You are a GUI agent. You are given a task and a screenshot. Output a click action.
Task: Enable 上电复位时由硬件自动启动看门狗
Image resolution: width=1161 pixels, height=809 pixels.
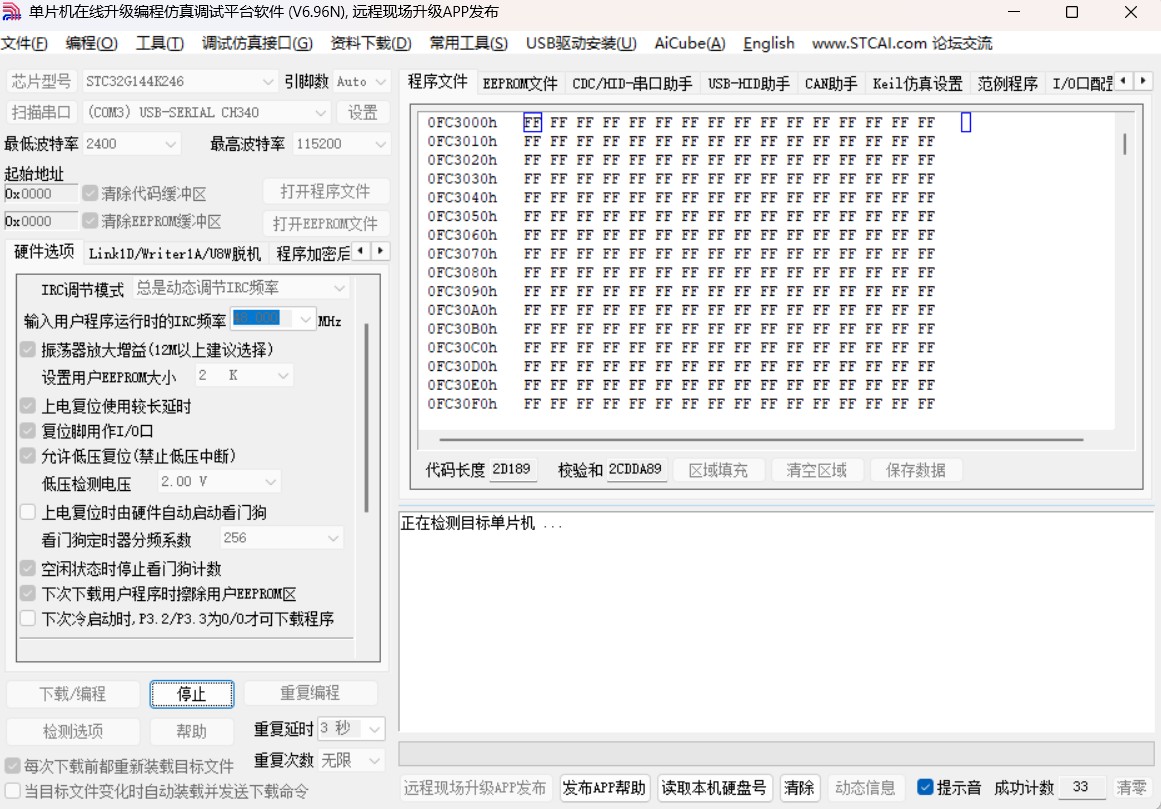click(x=28, y=511)
